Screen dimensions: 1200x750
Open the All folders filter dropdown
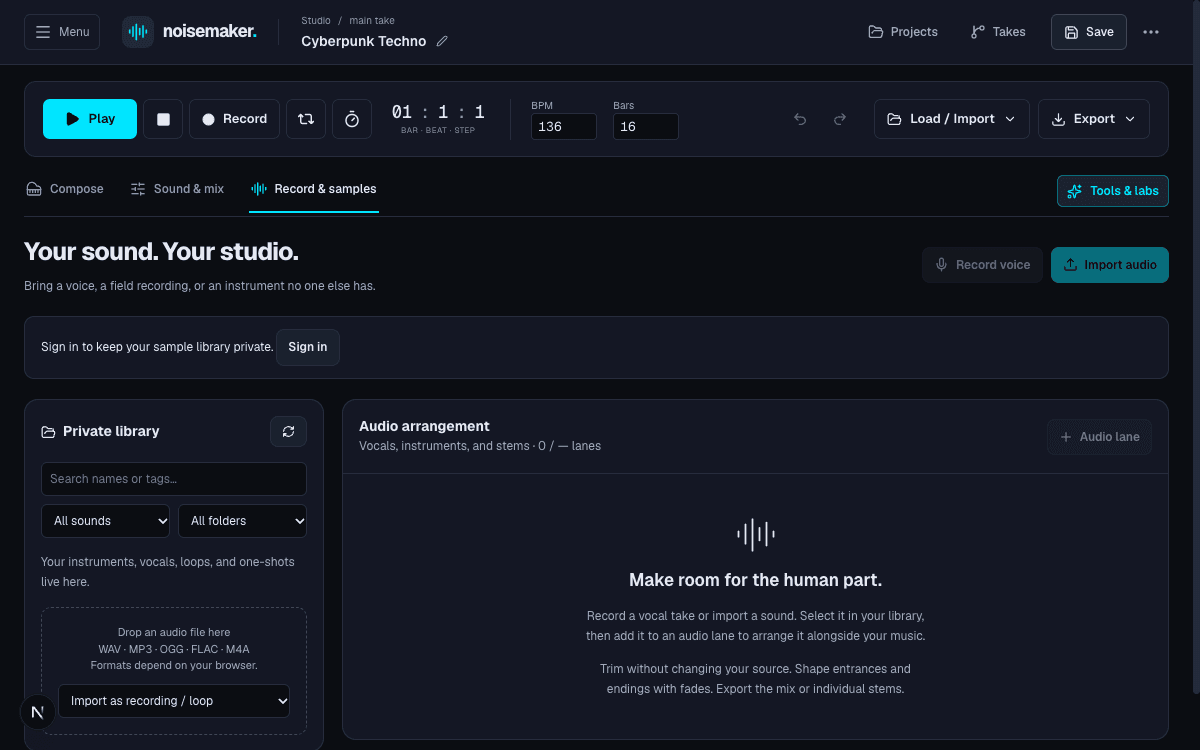coord(242,521)
